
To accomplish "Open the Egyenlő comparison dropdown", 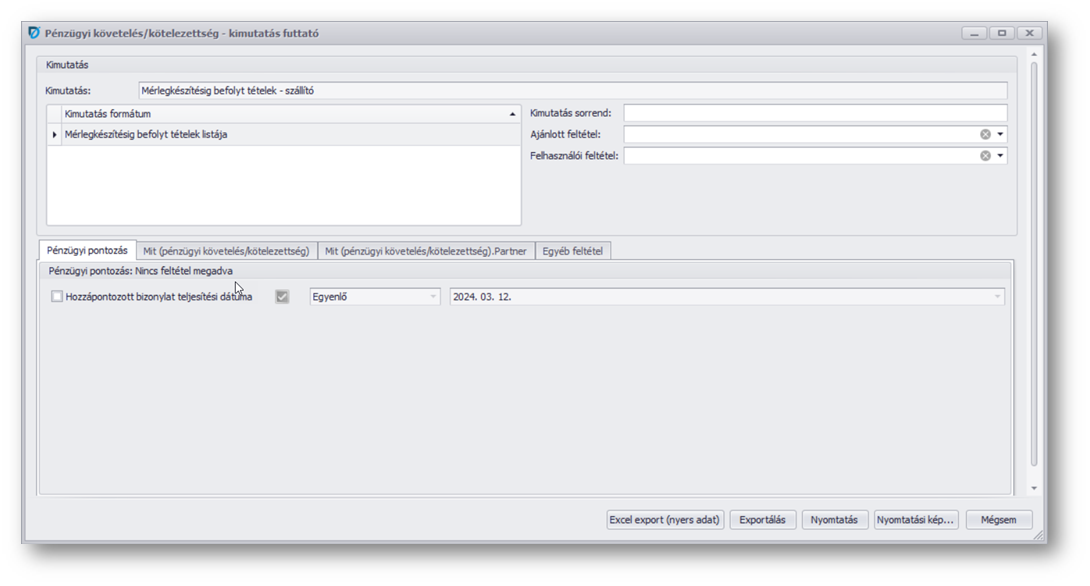I will 433,297.
